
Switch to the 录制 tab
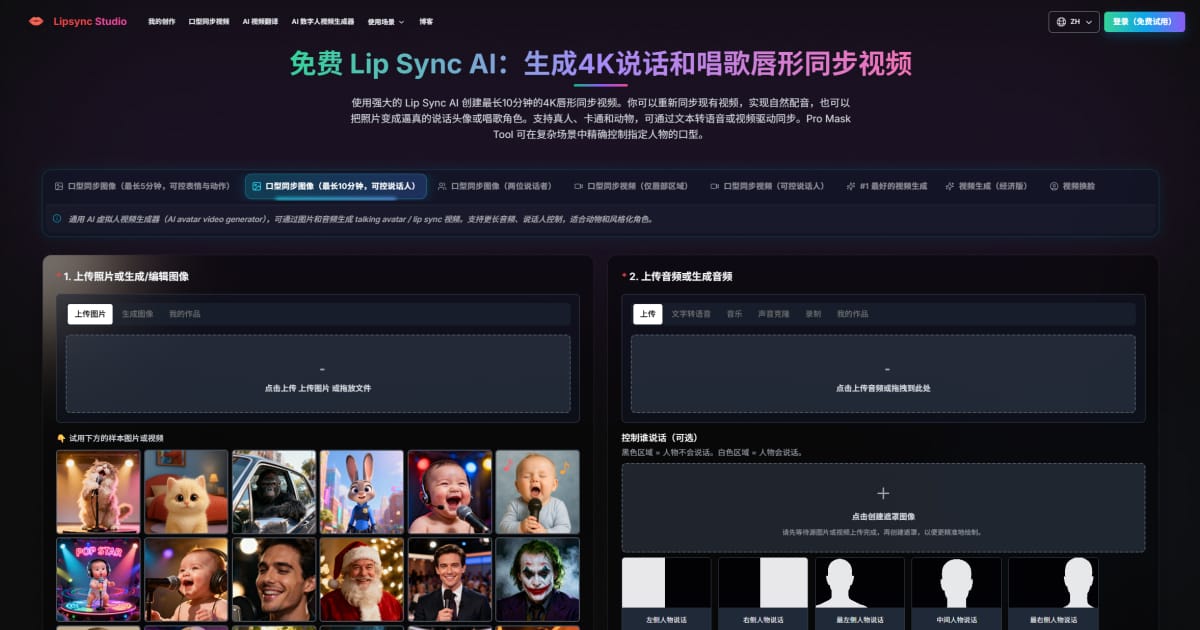point(814,314)
